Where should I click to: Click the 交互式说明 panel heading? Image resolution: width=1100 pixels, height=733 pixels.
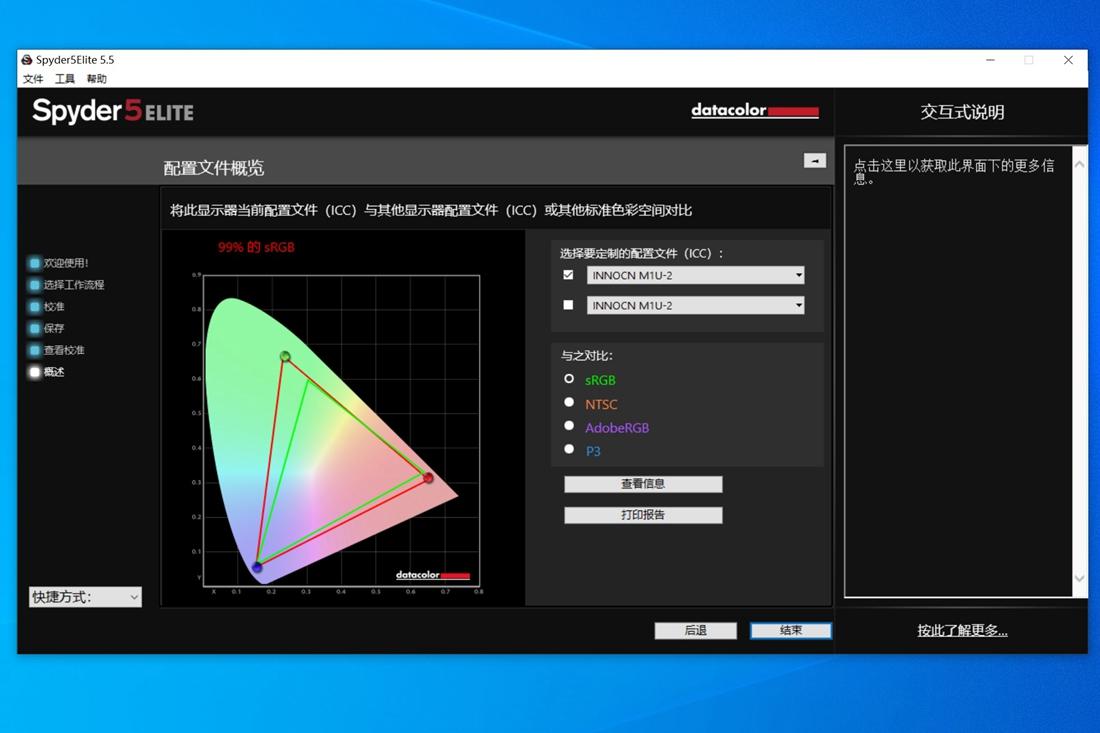click(x=962, y=112)
